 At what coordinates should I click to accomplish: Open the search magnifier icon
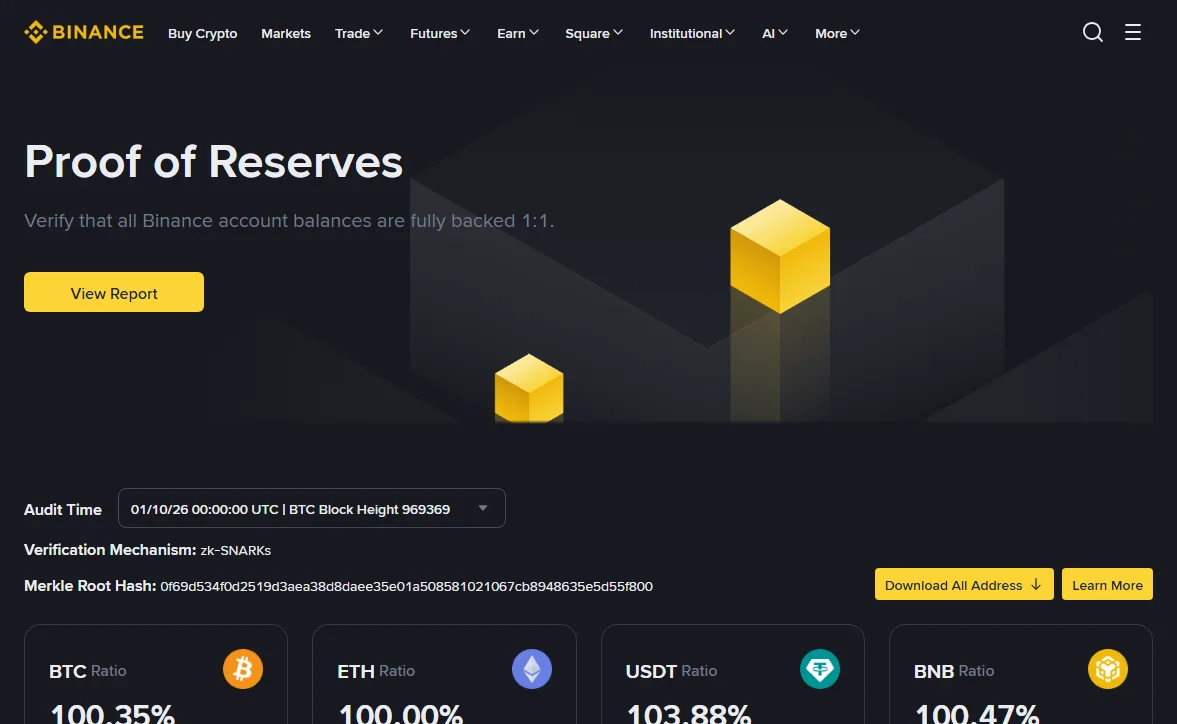click(x=1093, y=32)
